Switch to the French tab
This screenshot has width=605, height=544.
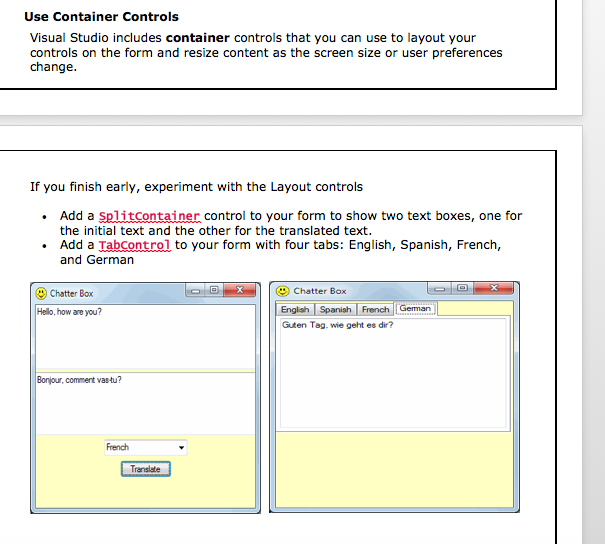tap(375, 310)
